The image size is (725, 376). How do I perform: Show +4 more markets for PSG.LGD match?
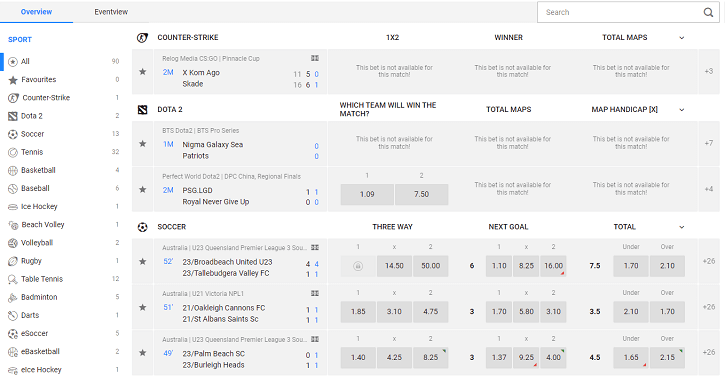[708, 189]
